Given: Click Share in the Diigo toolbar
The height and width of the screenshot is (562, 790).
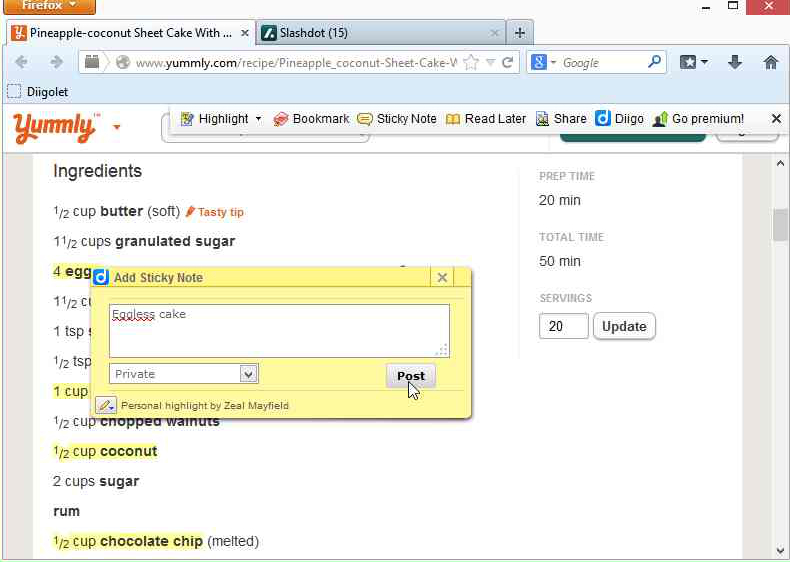Looking at the screenshot, I should click(x=561, y=119).
